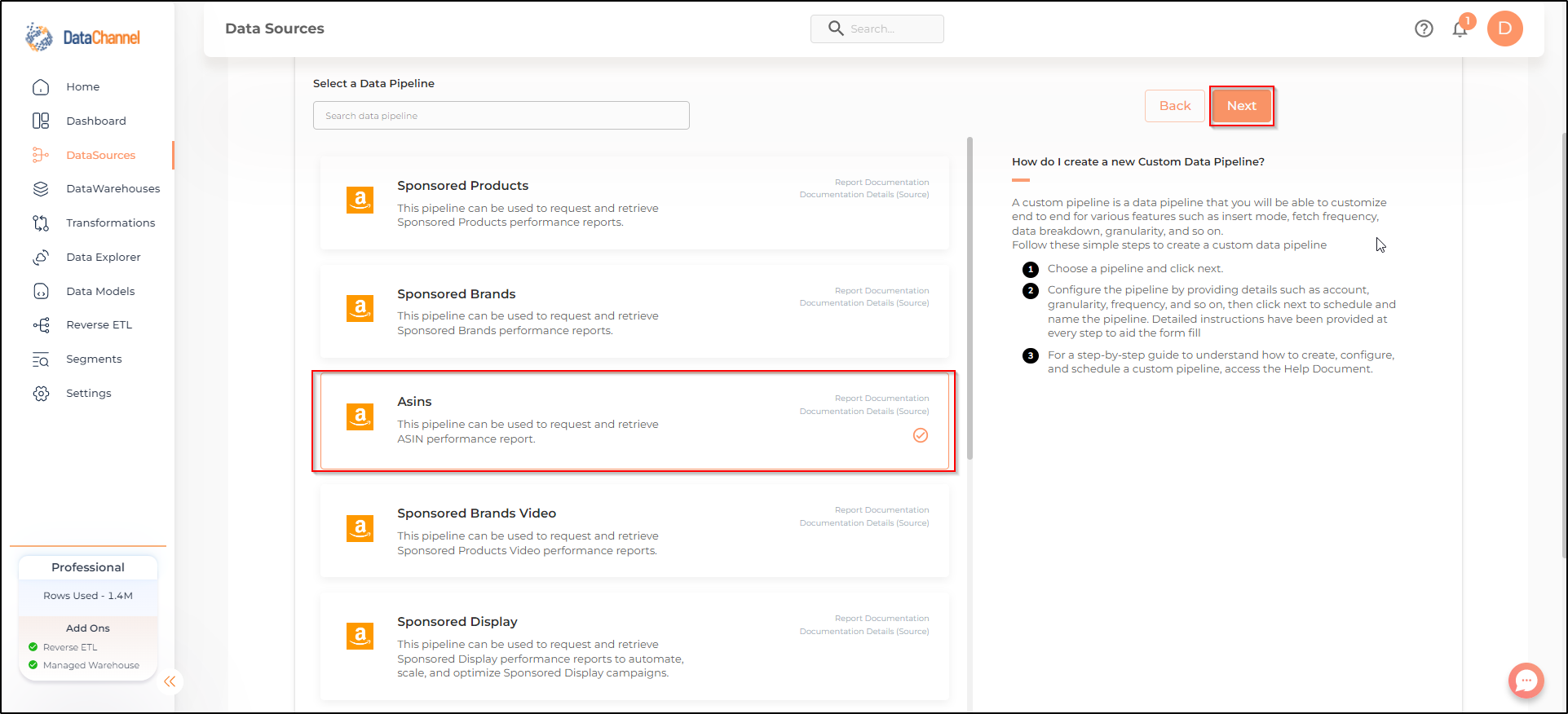Select the Sponsored Display pipeline title
The height and width of the screenshot is (714, 1568).
pyautogui.click(x=457, y=622)
